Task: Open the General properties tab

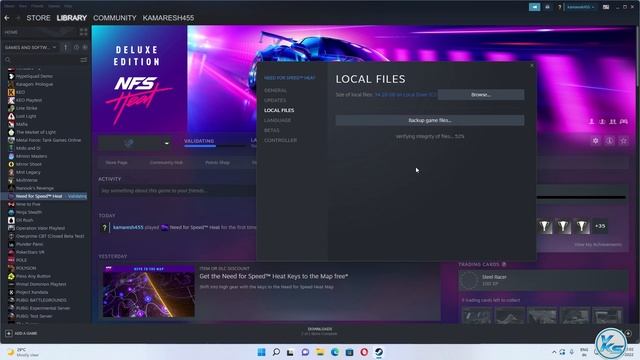Action: point(276,90)
